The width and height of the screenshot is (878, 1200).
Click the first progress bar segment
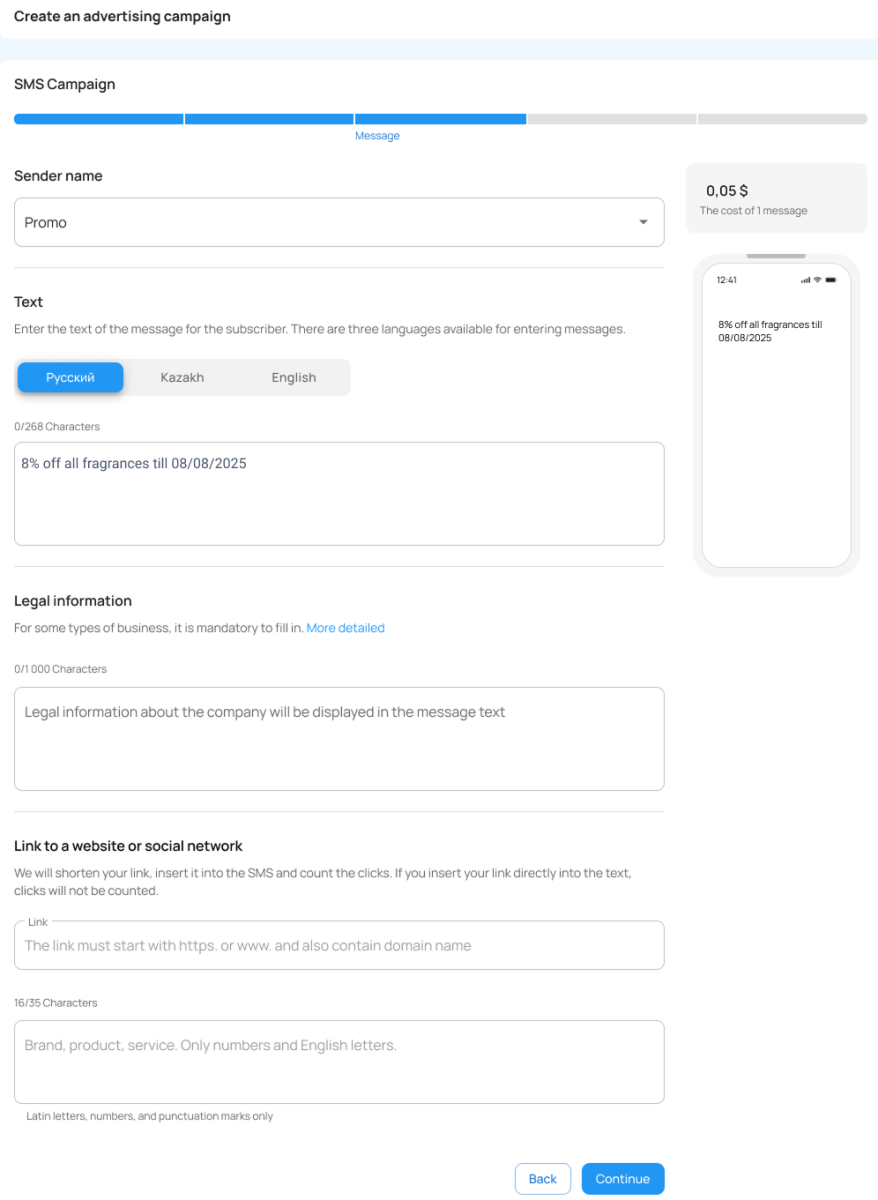point(98,119)
